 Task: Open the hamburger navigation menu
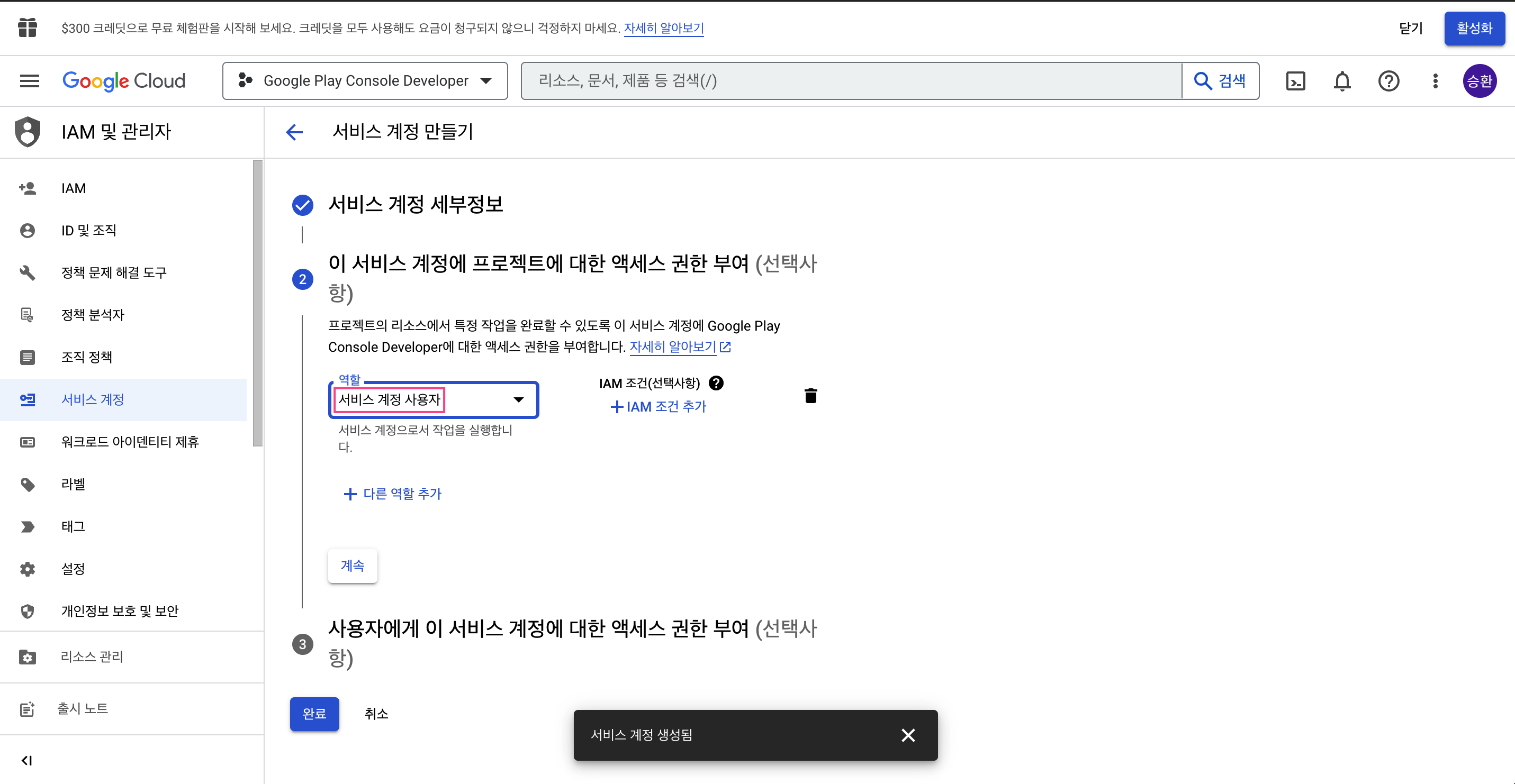pyautogui.click(x=30, y=80)
